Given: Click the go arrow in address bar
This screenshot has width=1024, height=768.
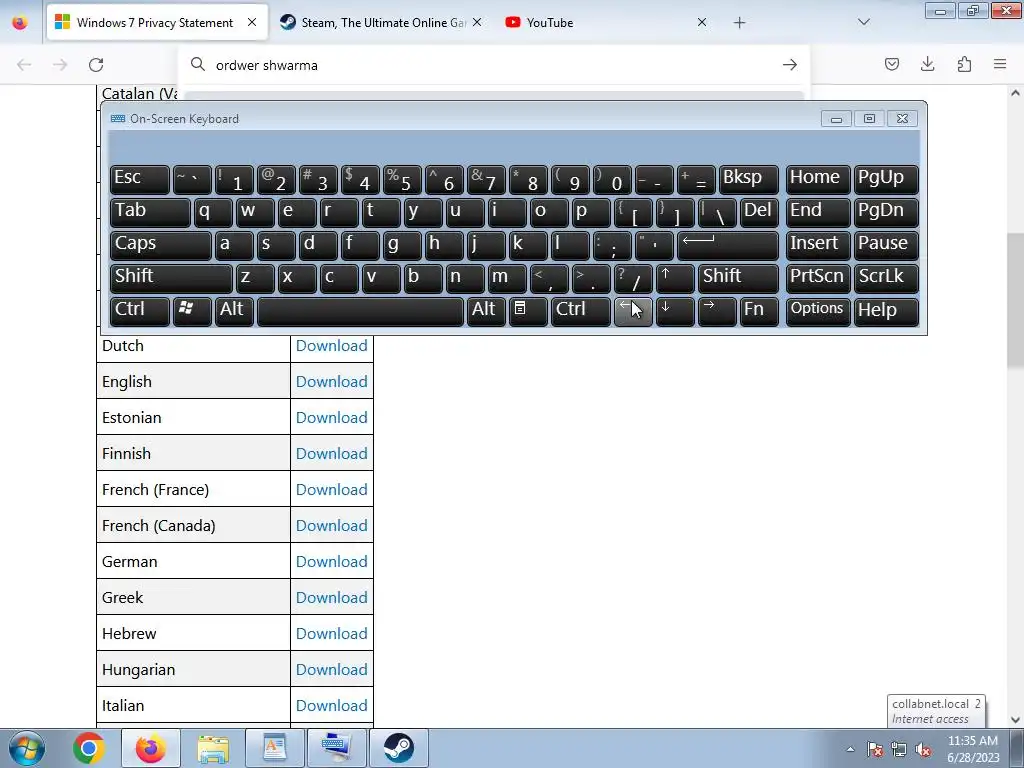Looking at the screenshot, I should (x=790, y=65).
